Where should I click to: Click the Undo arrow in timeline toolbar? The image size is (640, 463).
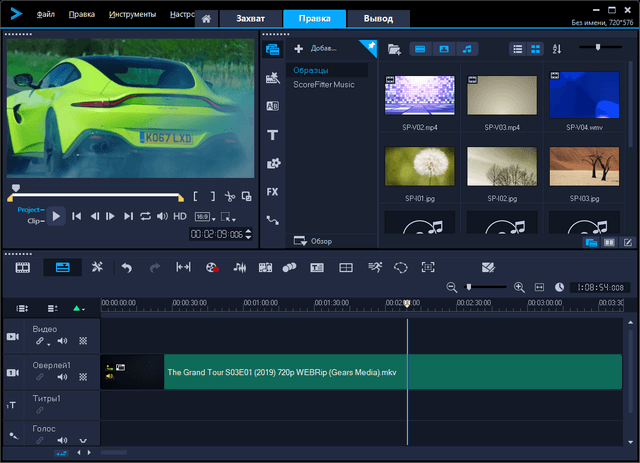click(126, 267)
